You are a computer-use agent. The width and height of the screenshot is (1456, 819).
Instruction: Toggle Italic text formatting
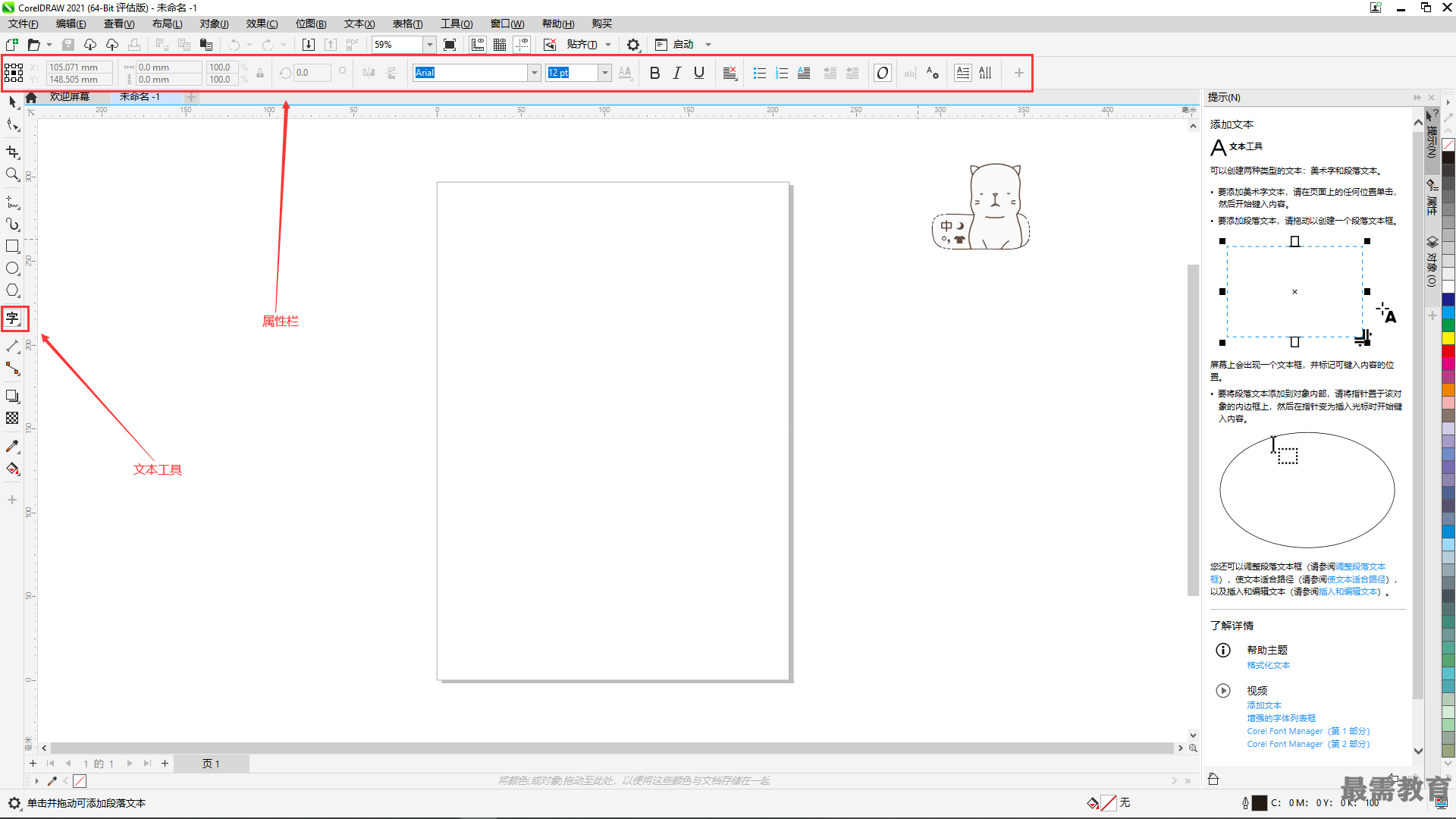(x=676, y=73)
